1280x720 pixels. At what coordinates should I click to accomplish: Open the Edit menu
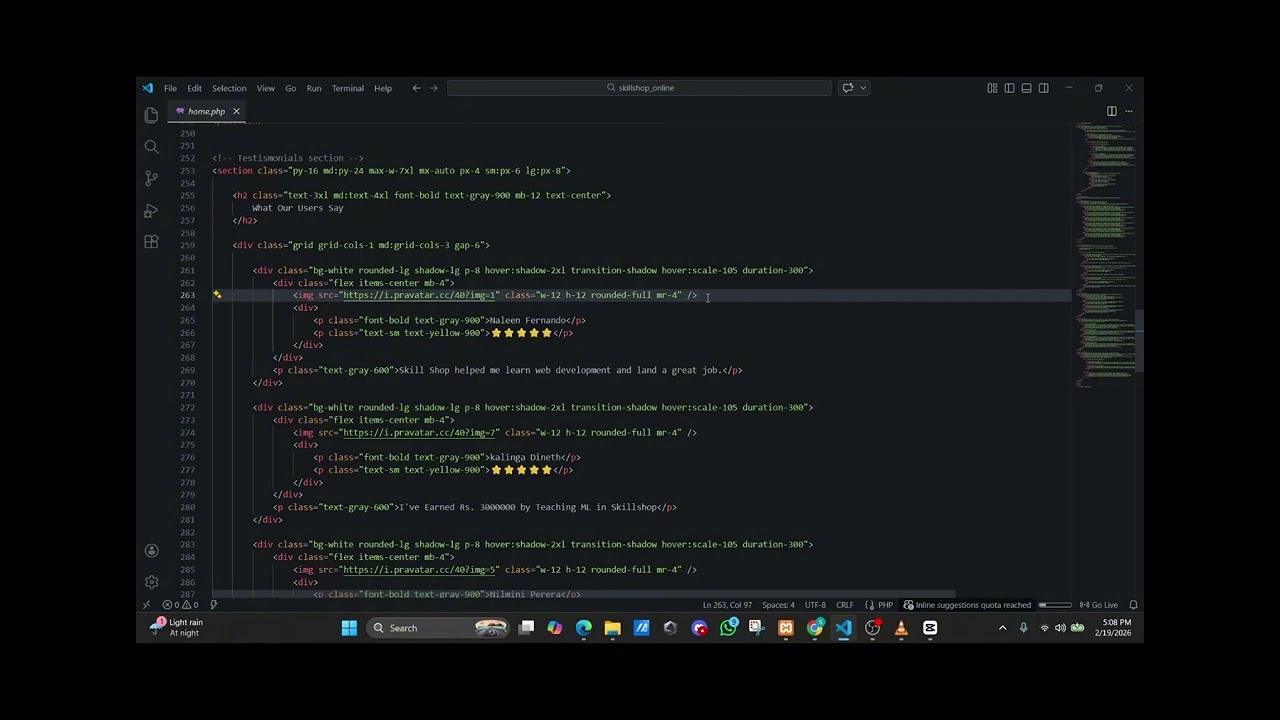click(194, 88)
